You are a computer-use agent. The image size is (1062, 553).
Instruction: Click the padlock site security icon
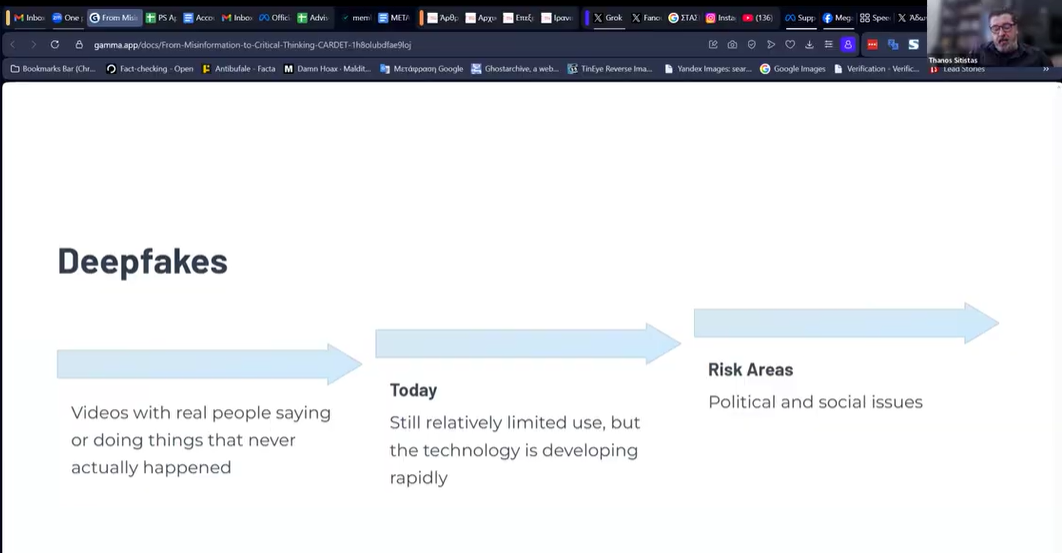pos(79,45)
